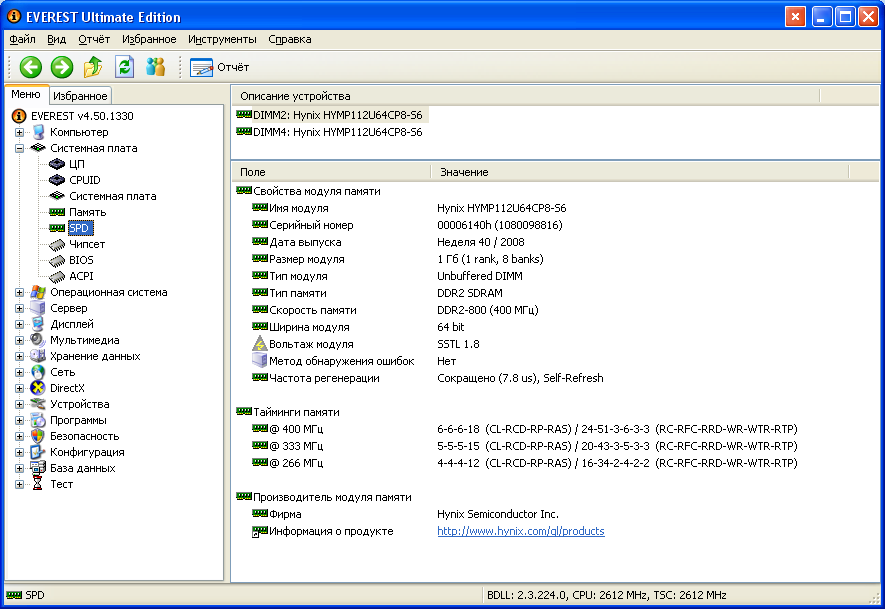The image size is (885, 609).
Task: Click the Значение column header
Action: (640, 172)
